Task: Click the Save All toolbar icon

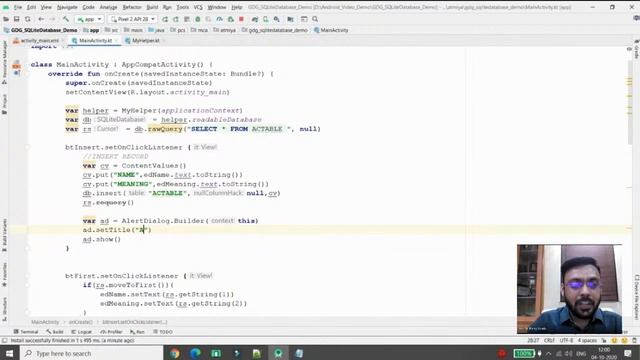Action: pos(17,19)
